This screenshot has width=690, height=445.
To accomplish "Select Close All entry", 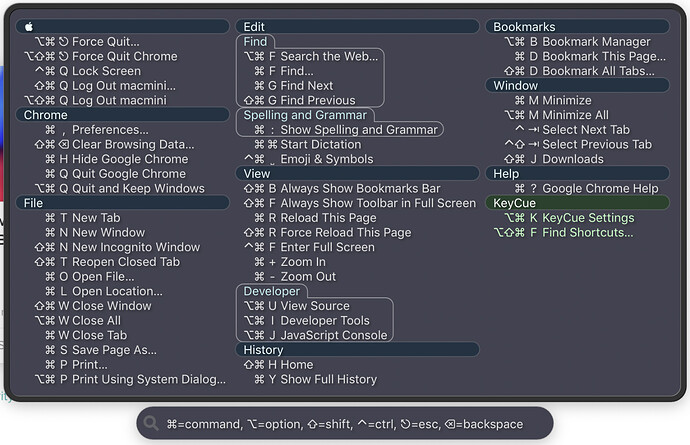I will coord(77,320).
